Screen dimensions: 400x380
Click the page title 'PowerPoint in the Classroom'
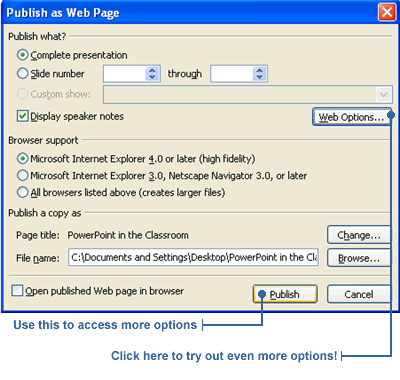click(x=128, y=235)
